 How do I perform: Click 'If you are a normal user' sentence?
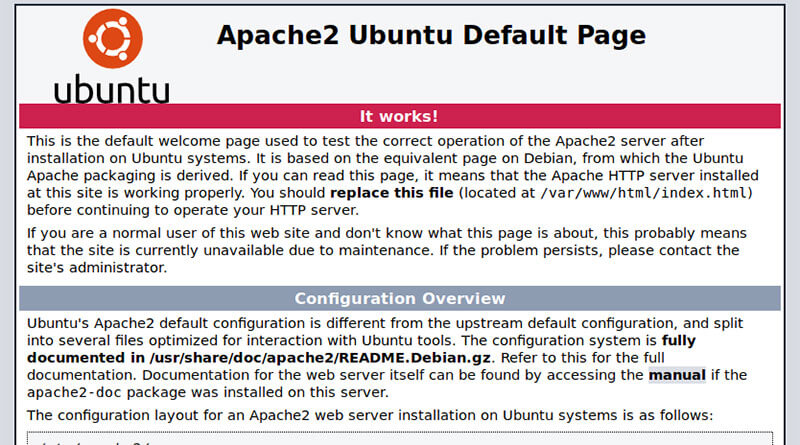click(387, 233)
